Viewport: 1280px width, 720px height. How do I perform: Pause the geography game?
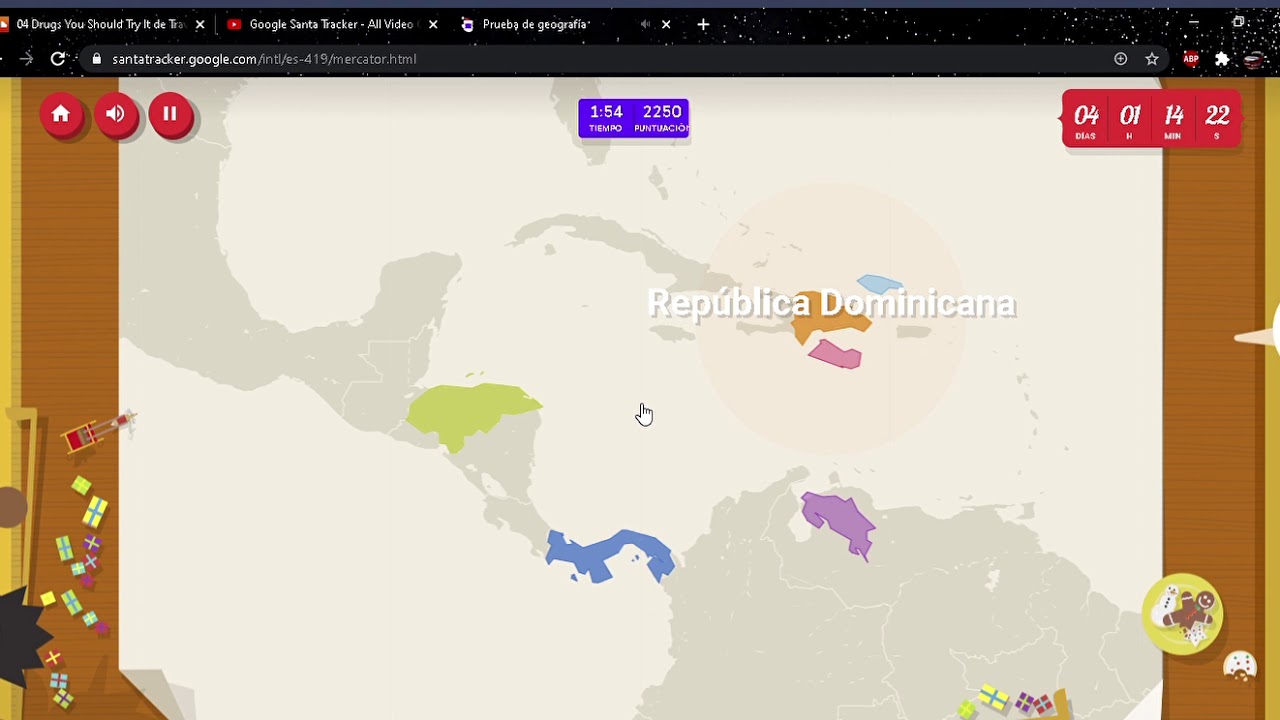coord(170,114)
